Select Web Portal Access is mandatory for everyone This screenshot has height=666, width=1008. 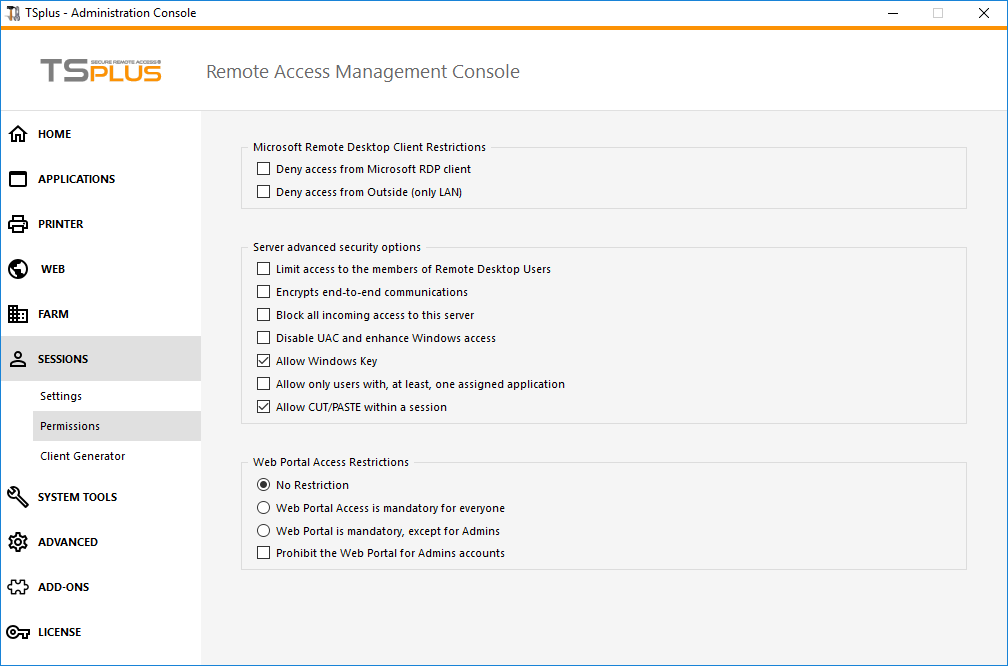click(x=264, y=508)
